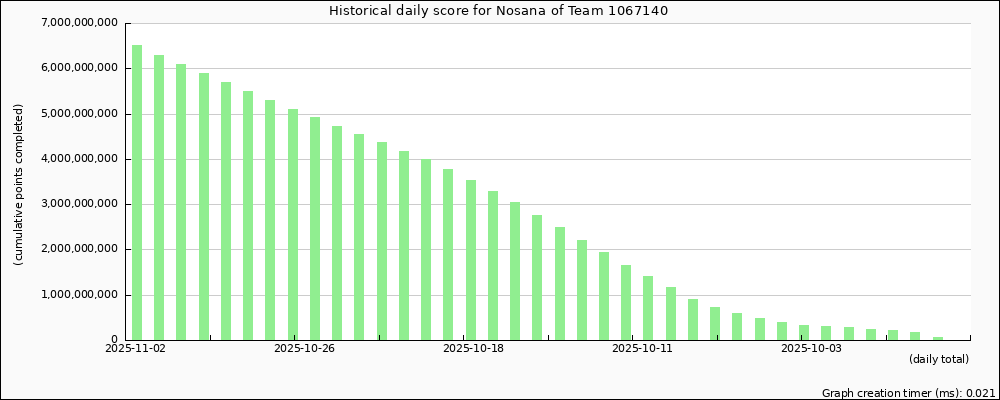Click the chart title mentioning Nosana
The height and width of the screenshot is (400, 1000).
click(499, 11)
